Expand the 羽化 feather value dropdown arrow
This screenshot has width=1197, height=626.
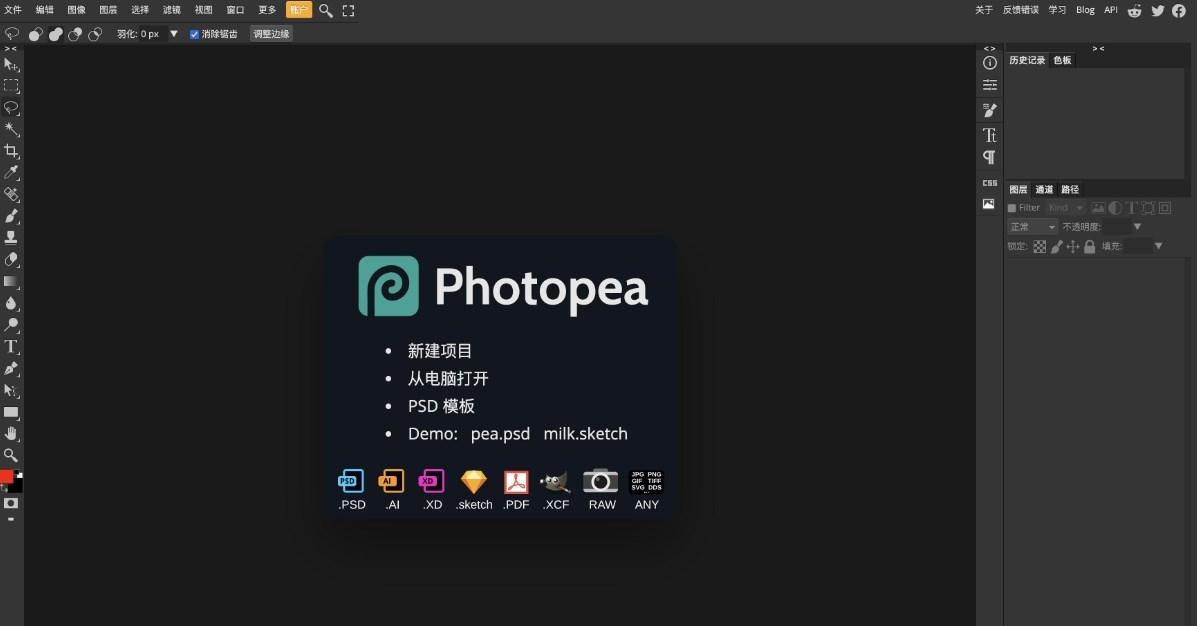coord(174,34)
